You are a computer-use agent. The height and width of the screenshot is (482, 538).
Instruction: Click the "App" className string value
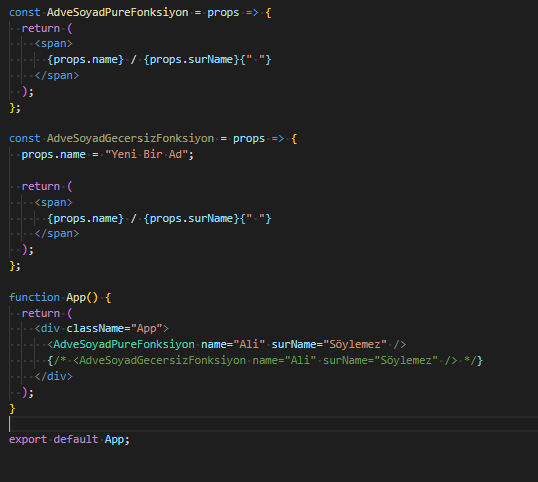(147, 329)
